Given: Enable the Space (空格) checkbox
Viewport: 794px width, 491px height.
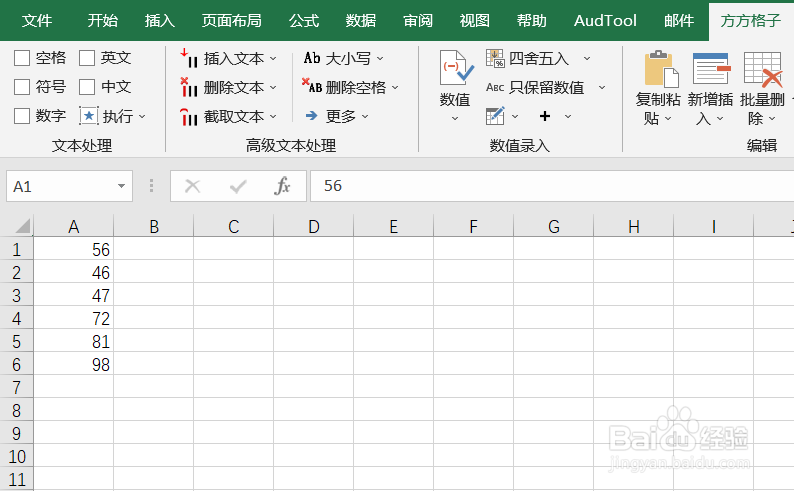Looking at the screenshot, I should point(22,58).
